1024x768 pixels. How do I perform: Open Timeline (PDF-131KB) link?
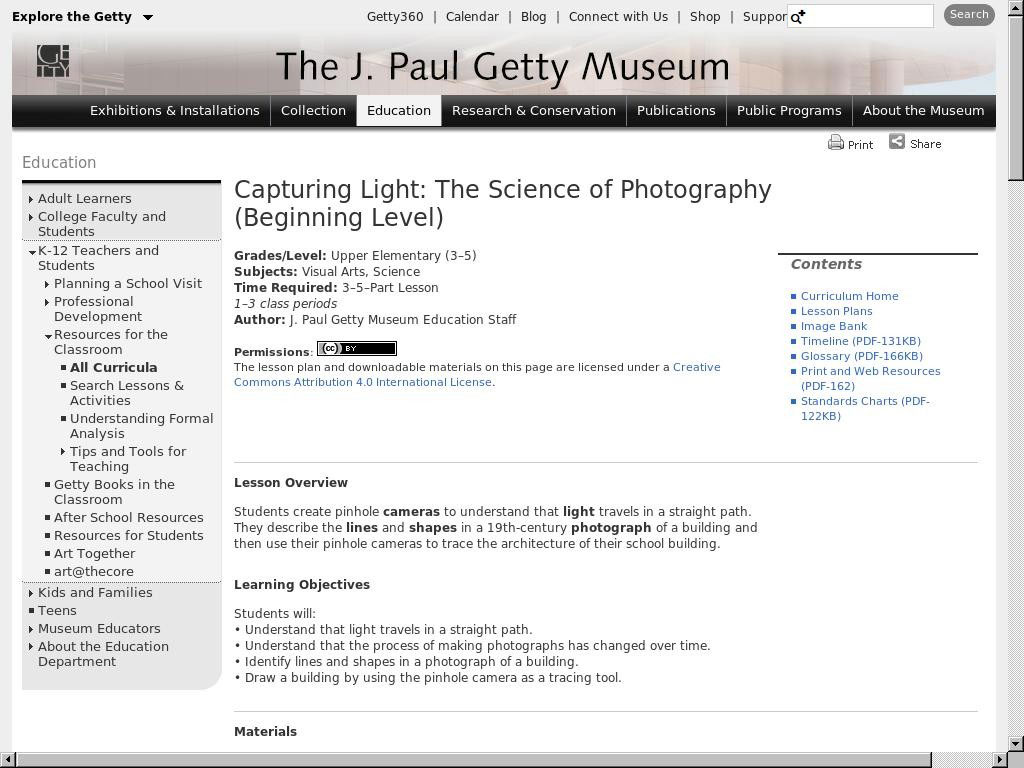(x=861, y=341)
